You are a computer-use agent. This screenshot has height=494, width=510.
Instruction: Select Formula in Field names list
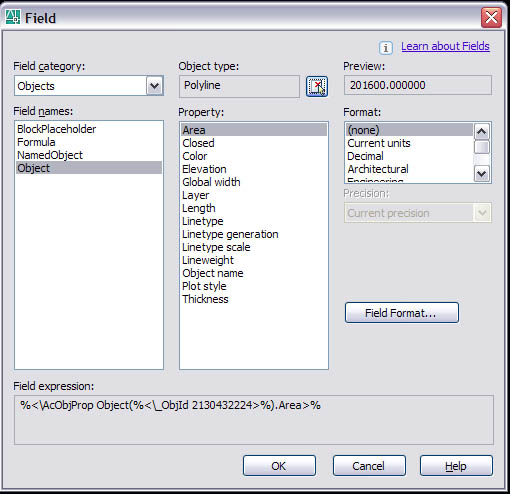[x=36, y=142]
